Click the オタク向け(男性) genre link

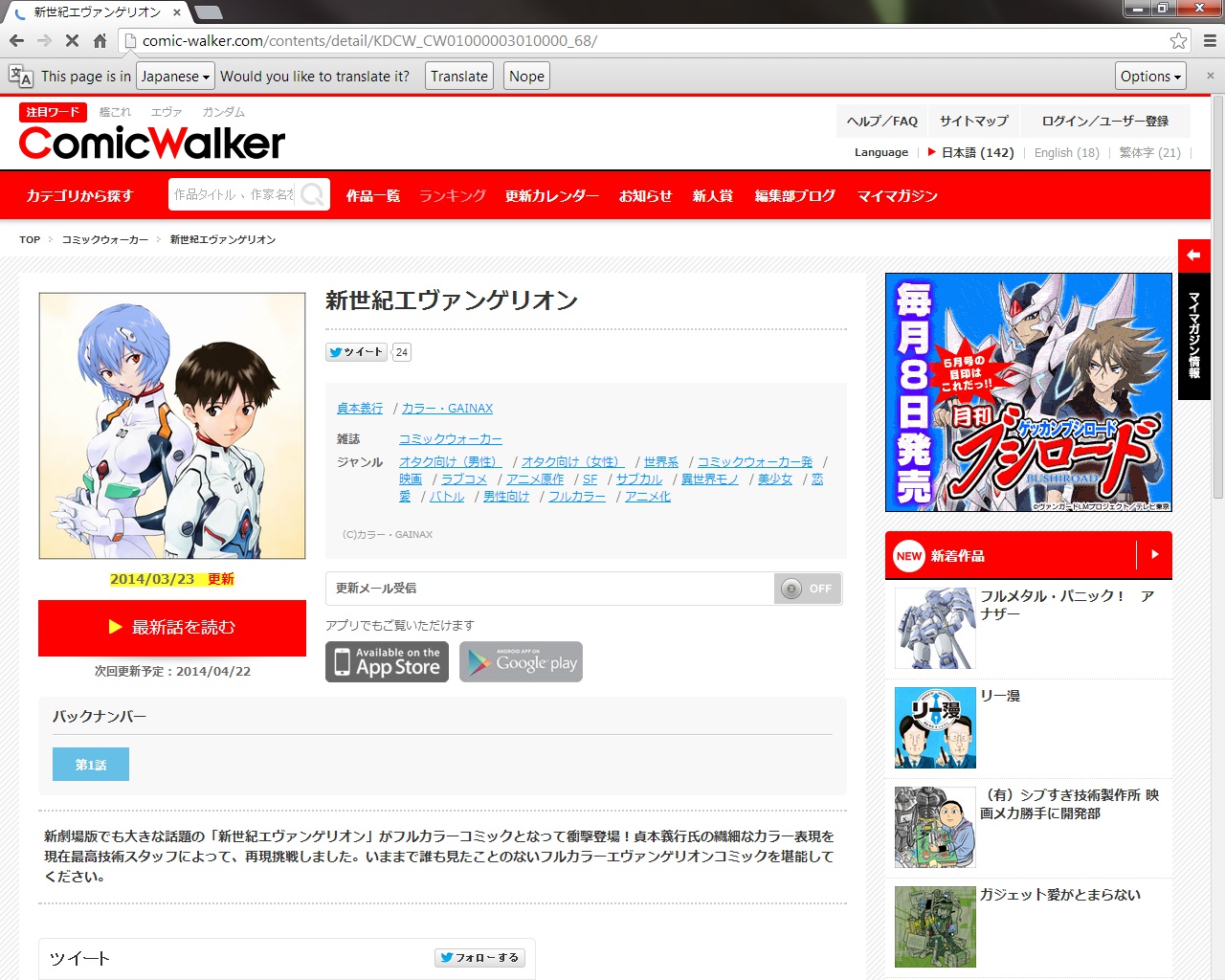pos(450,462)
